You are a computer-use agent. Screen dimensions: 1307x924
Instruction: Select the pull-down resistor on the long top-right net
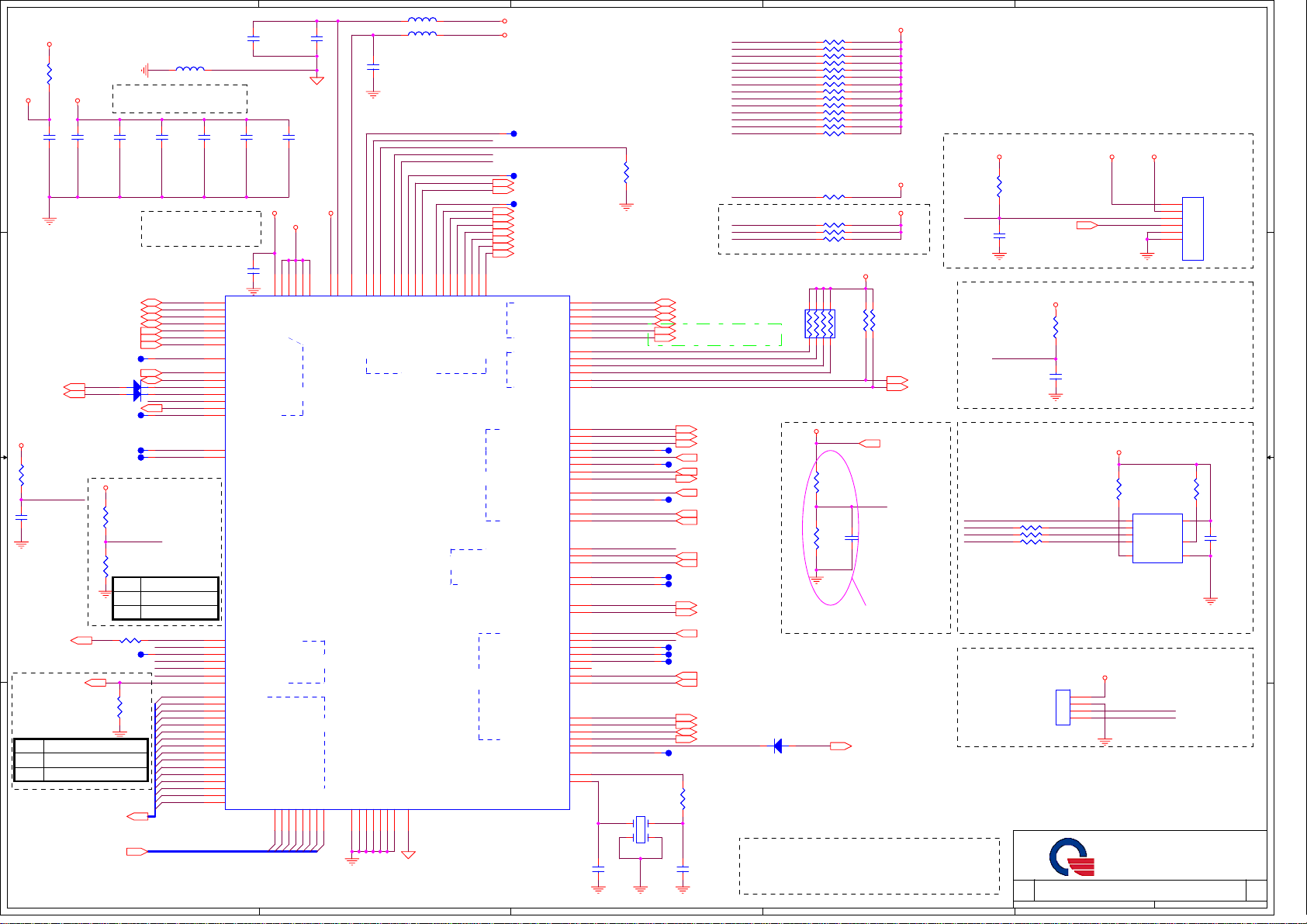click(x=626, y=173)
